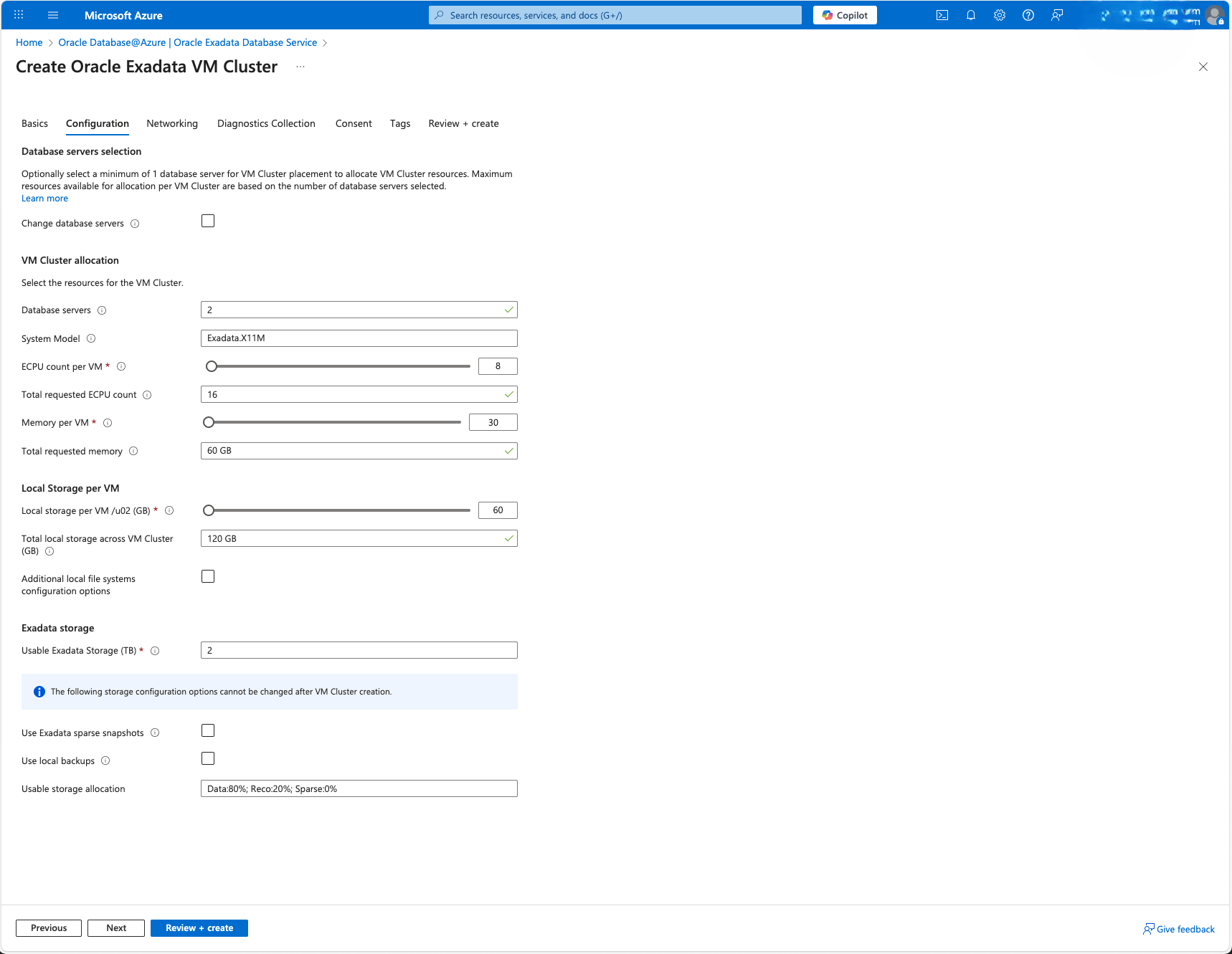The height and width of the screenshot is (954, 1232).
Task: Click the Review + create button
Action: tap(199, 927)
